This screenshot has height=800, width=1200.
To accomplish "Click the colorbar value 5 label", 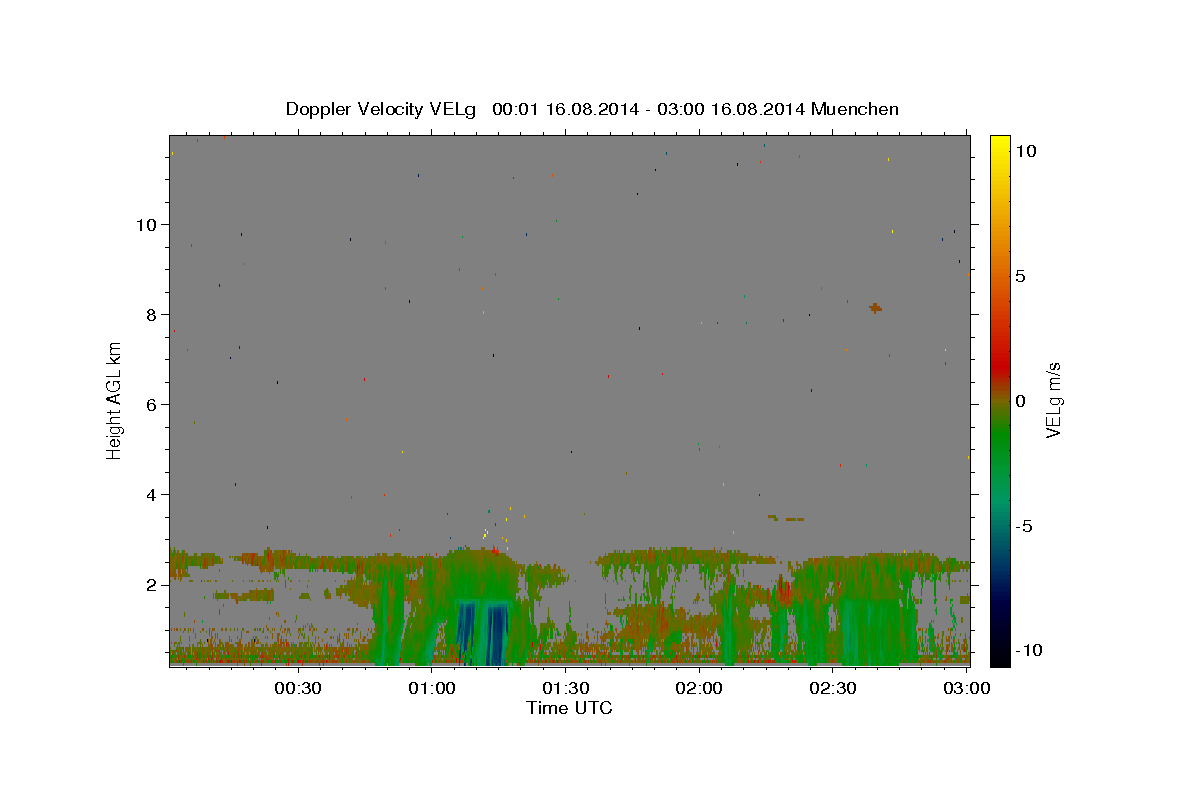I will coord(1020,276).
